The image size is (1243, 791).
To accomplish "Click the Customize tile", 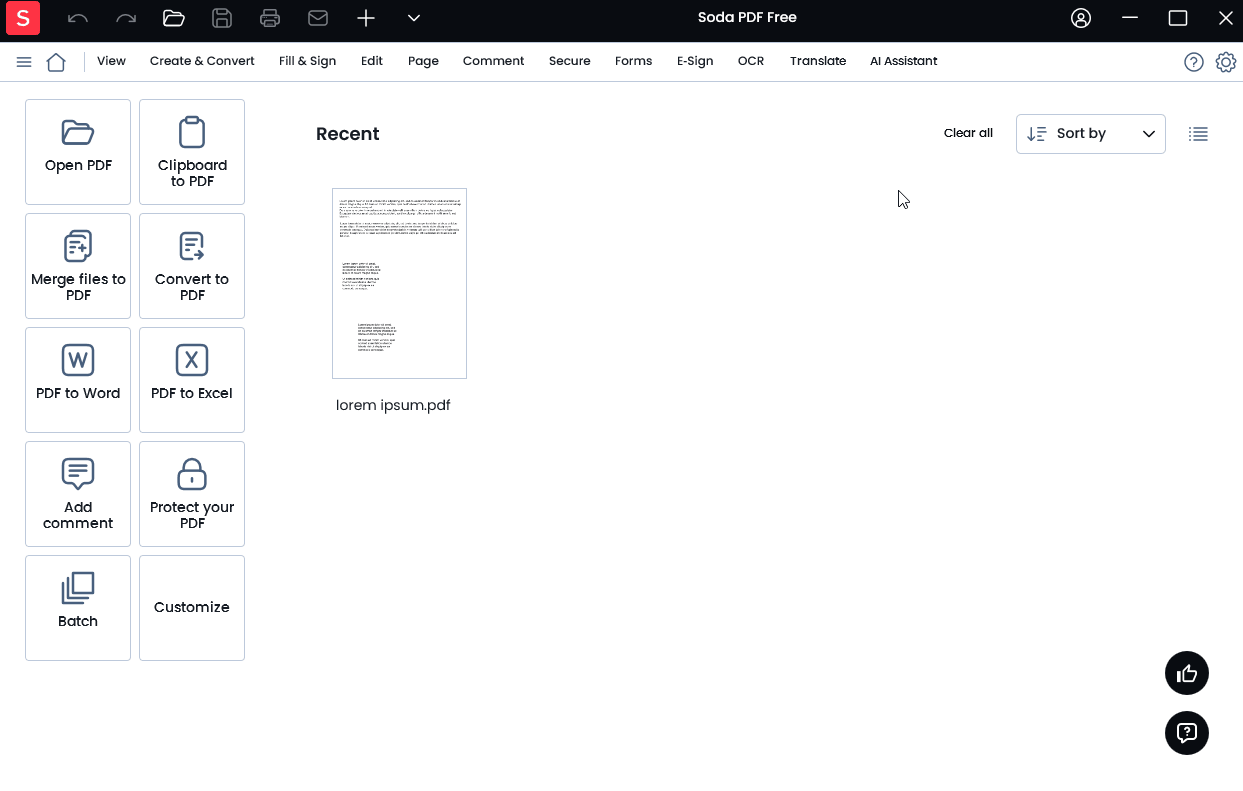I will (x=192, y=608).
